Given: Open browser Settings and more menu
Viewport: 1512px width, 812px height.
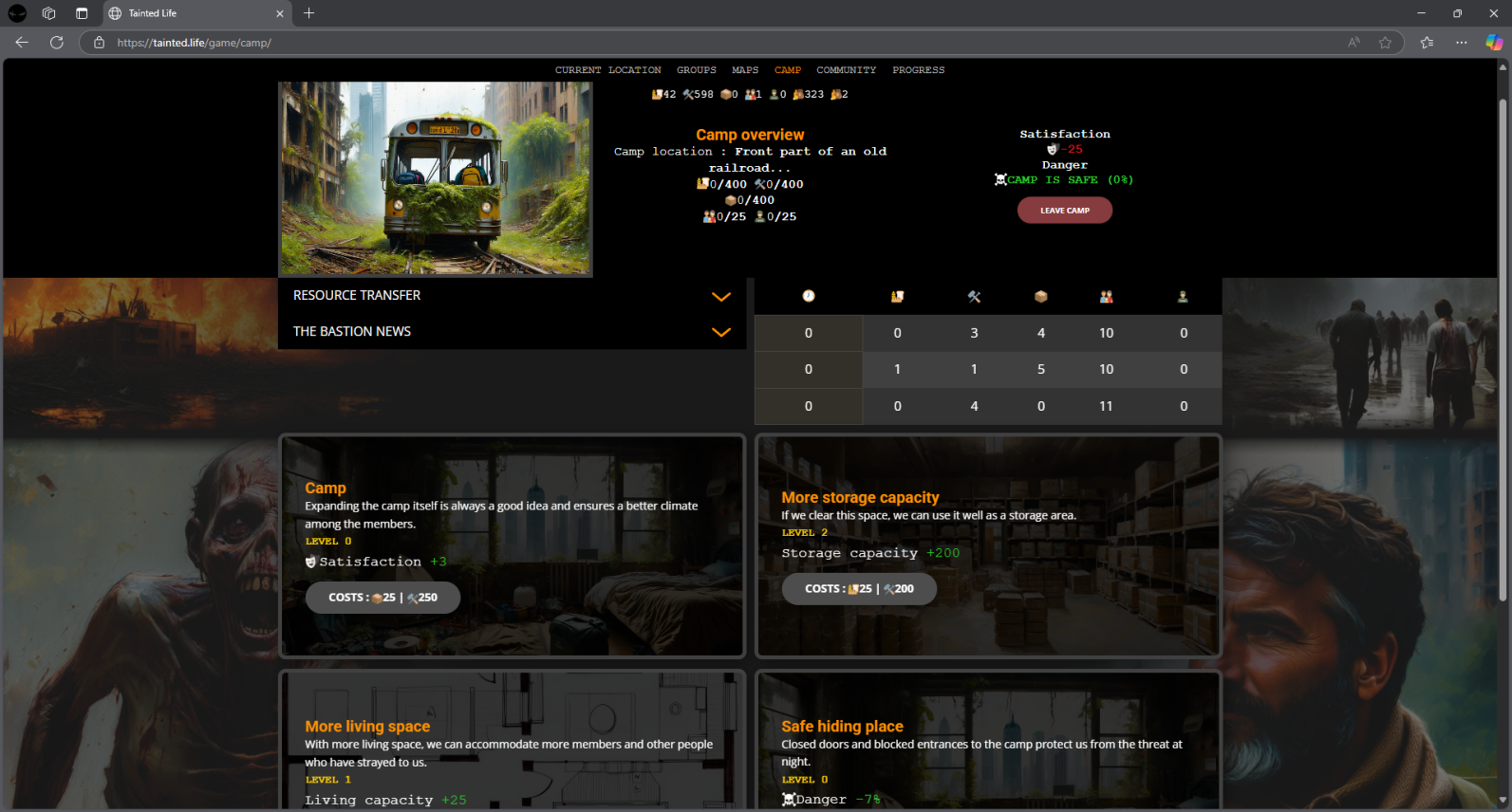Looking at the screenshot, I should [1461, 43].
